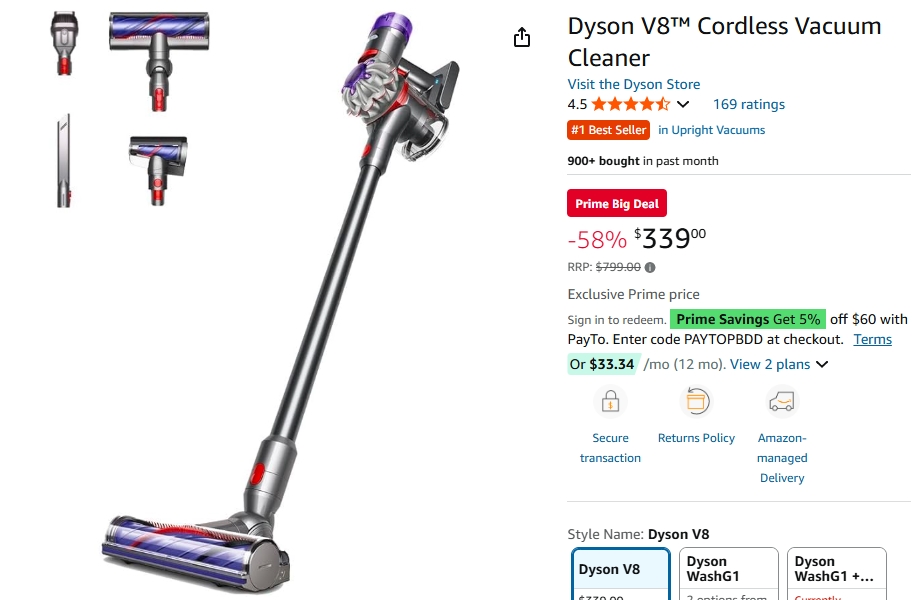Select the combination tool thumbnail
The image size is (918, 600).
point(64,43)
